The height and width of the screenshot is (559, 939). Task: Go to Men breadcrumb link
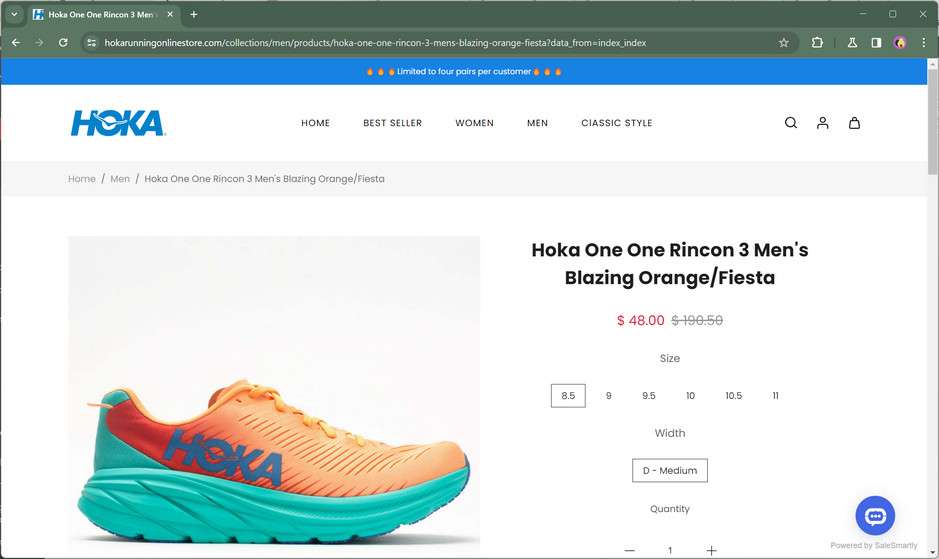tap(120, 179)
